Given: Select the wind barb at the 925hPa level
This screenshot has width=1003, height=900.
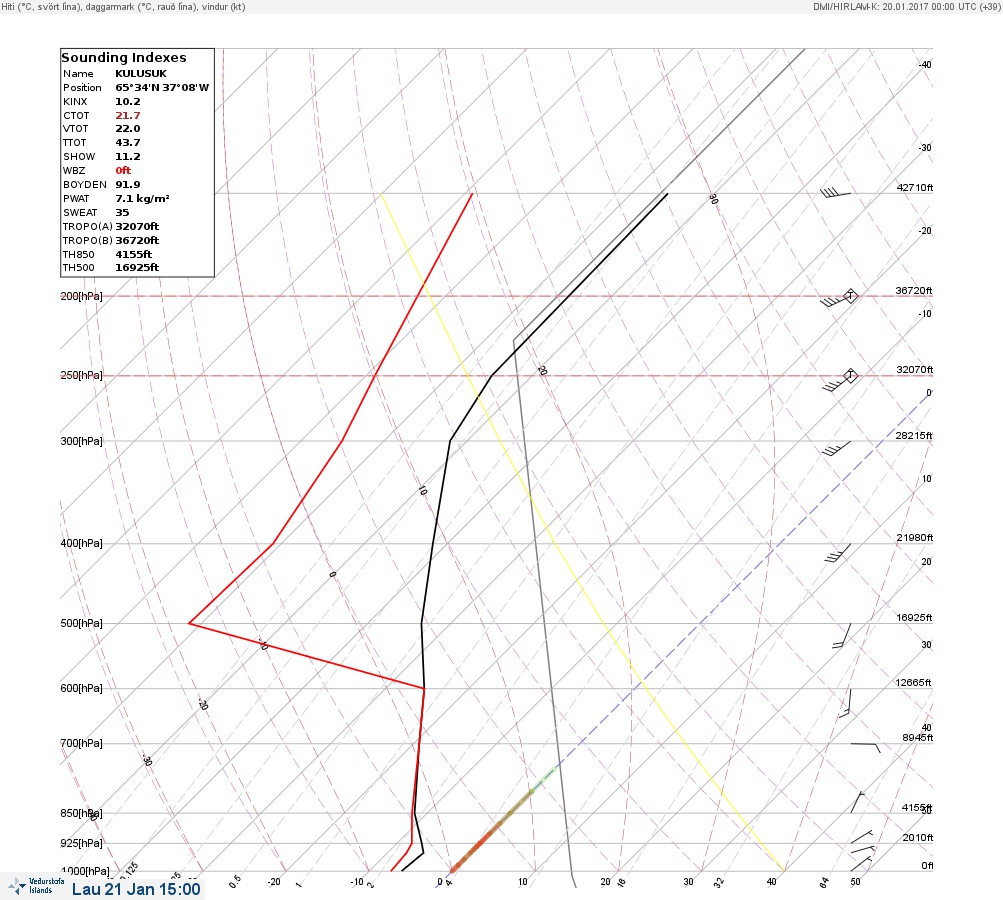Looking at the screenshot, I should click(x=861, y=837).
